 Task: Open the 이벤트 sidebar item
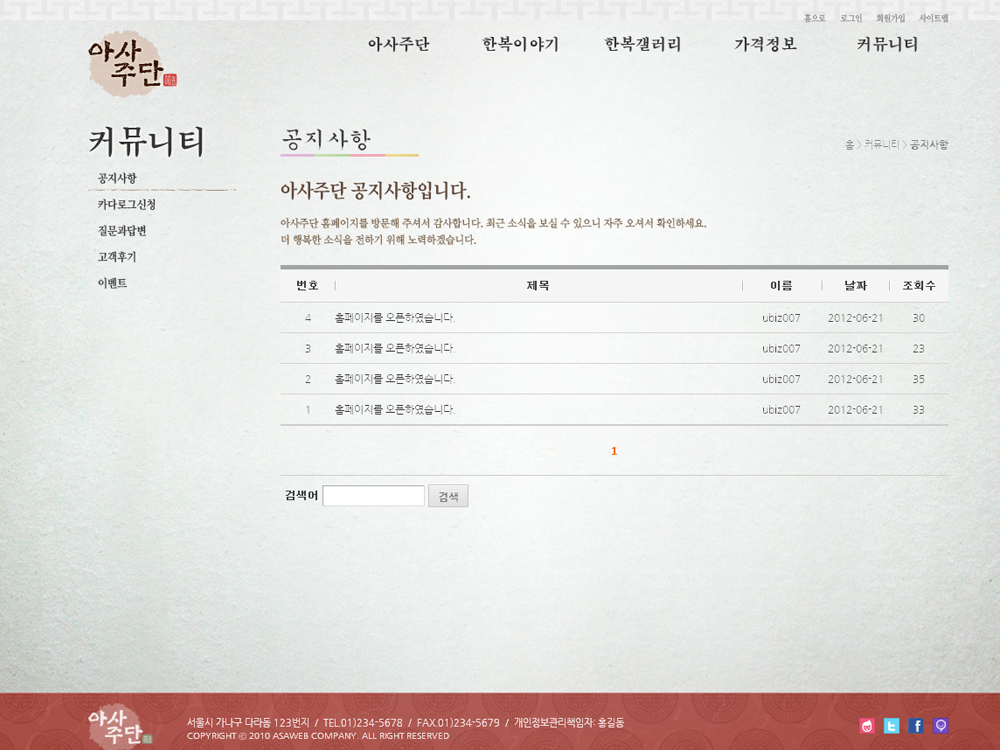tap(112, 283)
